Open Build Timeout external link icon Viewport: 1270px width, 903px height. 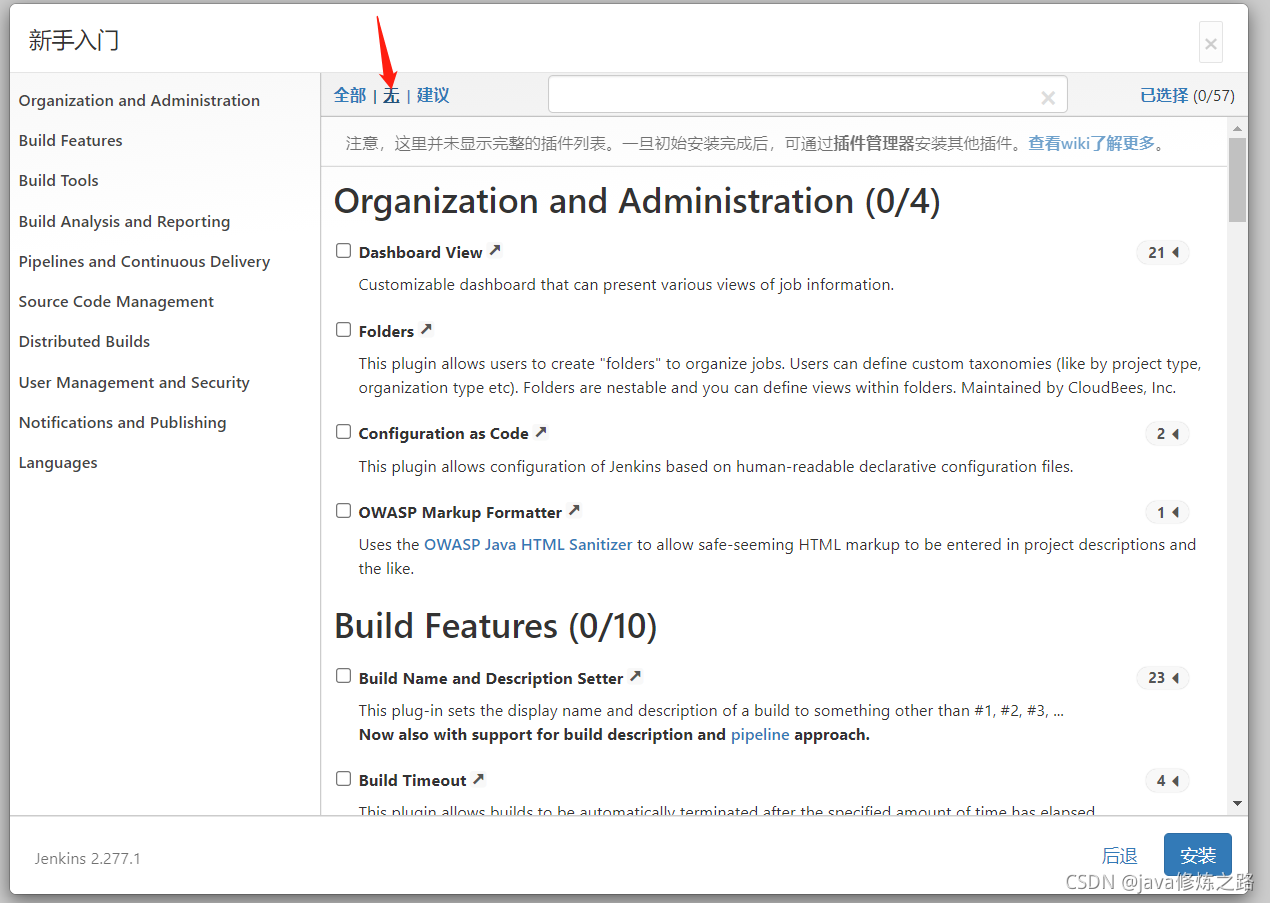[479, 779]
